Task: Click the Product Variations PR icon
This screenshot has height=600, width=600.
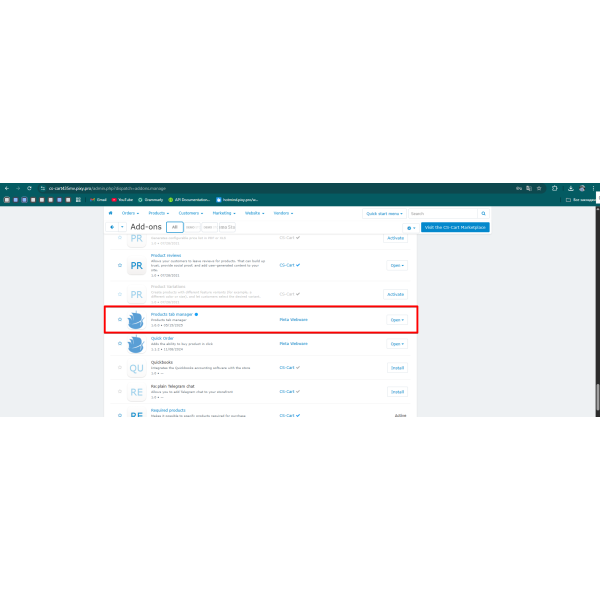Action: (x=136, y=295)
